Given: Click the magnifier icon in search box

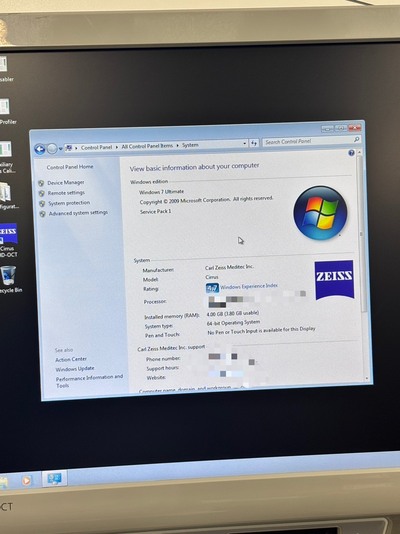Looking at the screenshot, I should 356,139.
